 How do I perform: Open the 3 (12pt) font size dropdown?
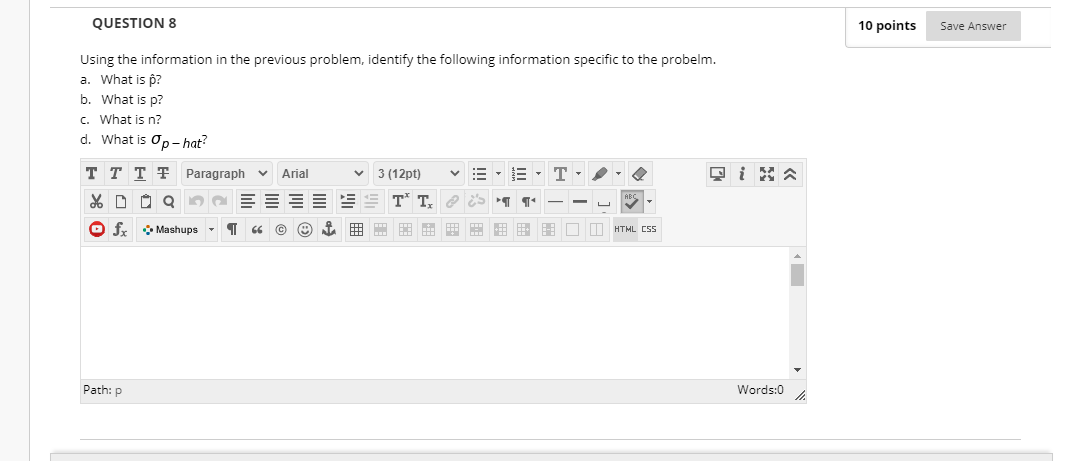(x=419, y=174)
